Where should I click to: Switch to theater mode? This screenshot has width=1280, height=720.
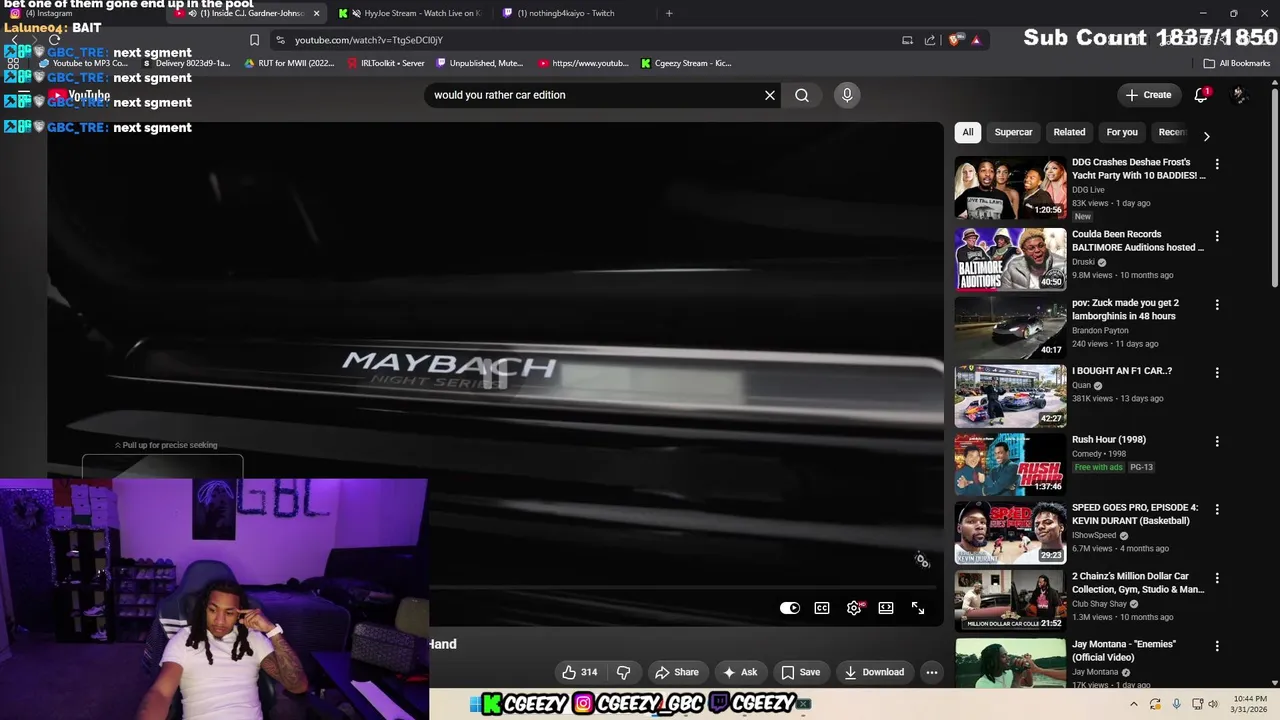tap(886, 608)
